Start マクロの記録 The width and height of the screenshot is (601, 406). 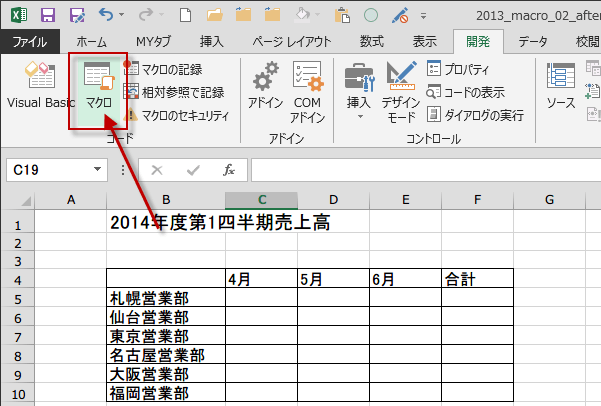click(x=163, y=69)
